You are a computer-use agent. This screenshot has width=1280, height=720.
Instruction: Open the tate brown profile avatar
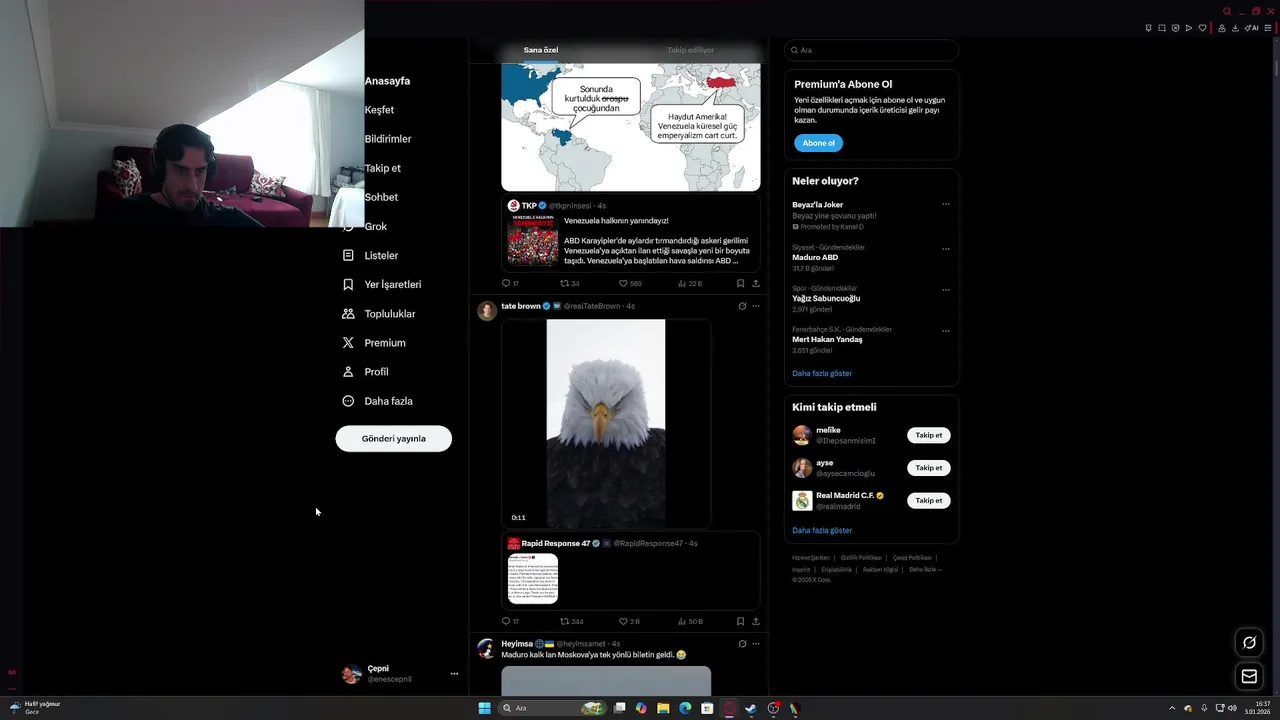tap(487, 310)
